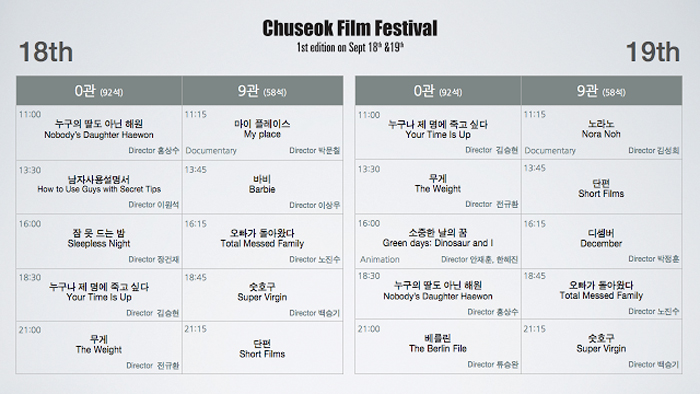
Task: Choose the 18th 21:00 The Weight screening
Action: coord(99,347)
